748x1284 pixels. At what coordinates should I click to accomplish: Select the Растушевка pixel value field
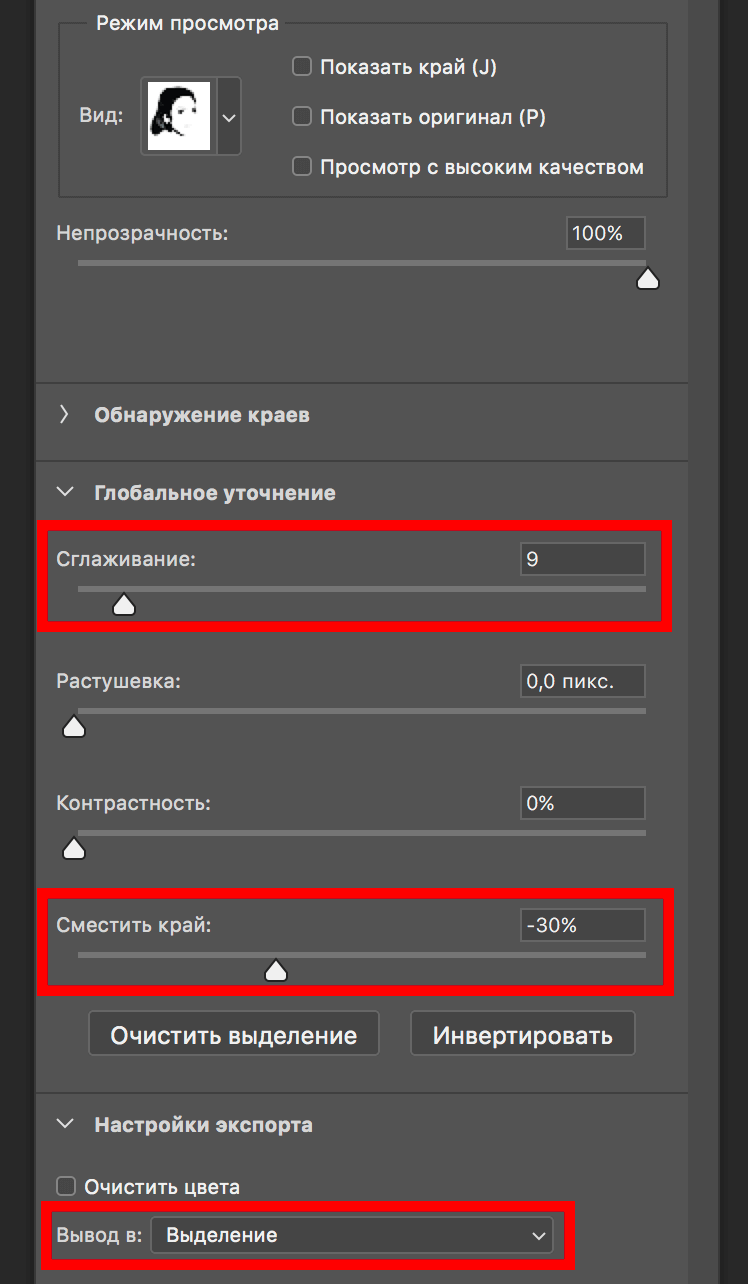582,681
